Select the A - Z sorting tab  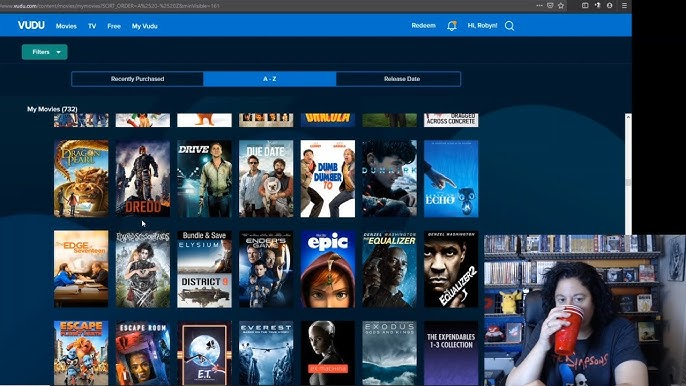pyautogui.click(x=270, y=79)
